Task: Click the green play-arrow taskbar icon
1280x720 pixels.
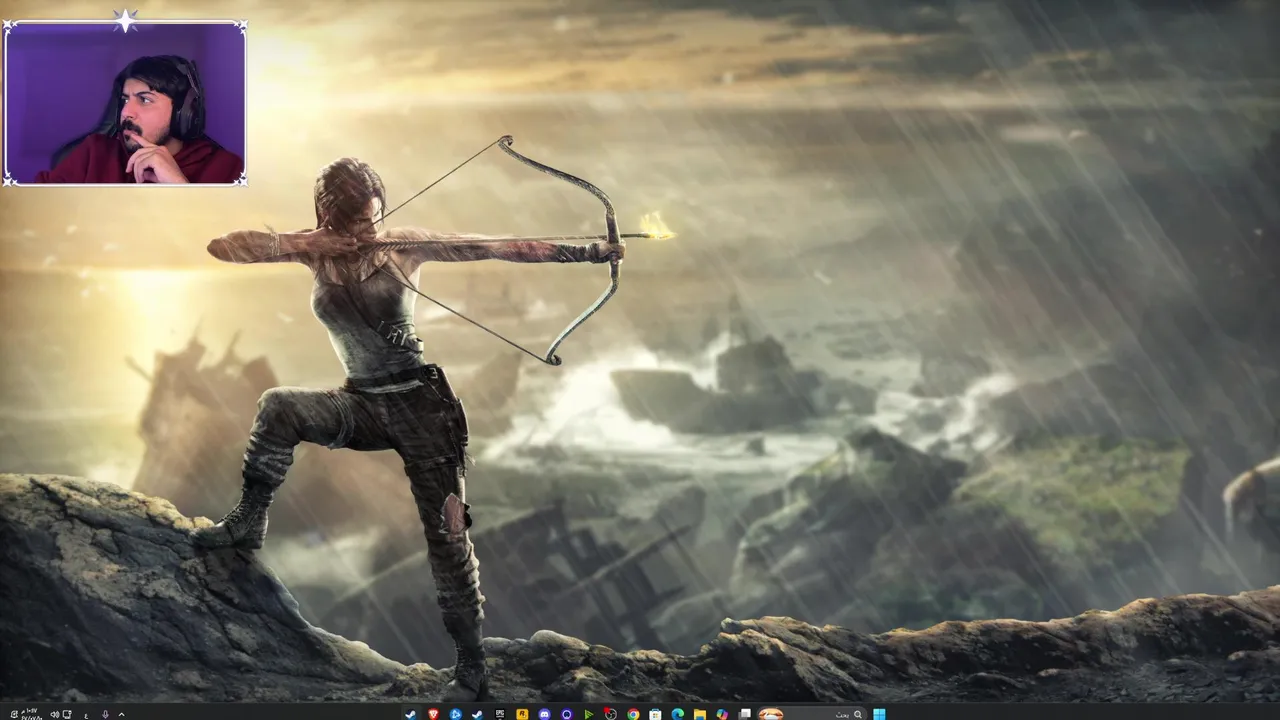Action: coord(589,714)
